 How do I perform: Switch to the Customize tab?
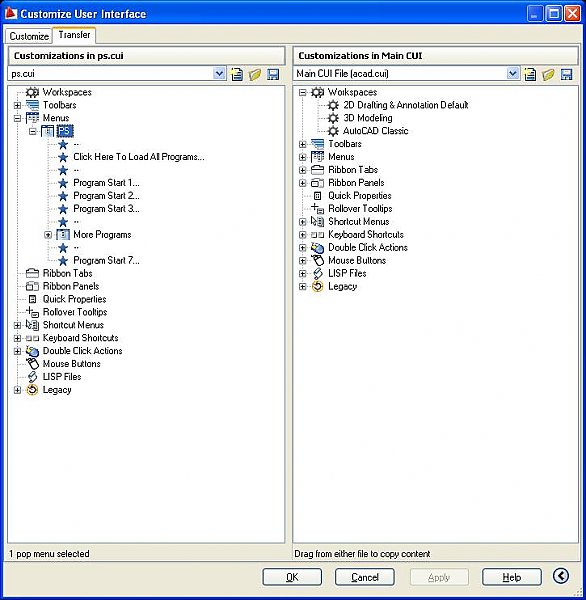tap(29, 36)
